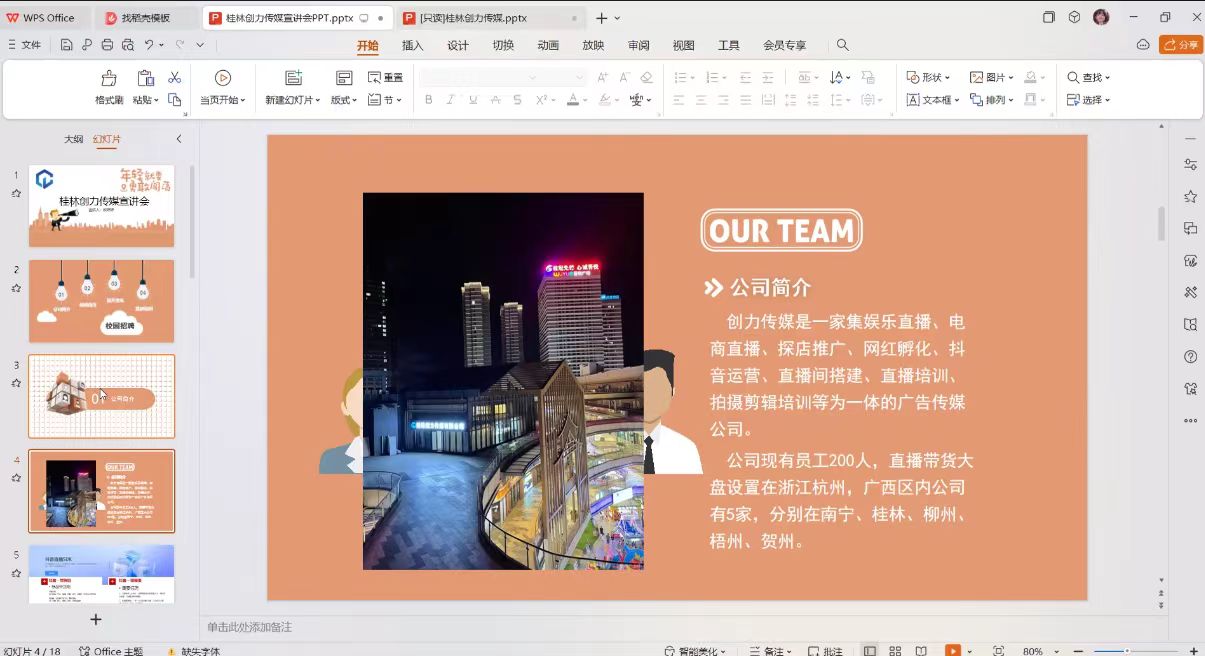The height and width of the screenshot is (656, 1205).
Task: Click the search magnifier beside 会员专享
Action: point(843,45)
